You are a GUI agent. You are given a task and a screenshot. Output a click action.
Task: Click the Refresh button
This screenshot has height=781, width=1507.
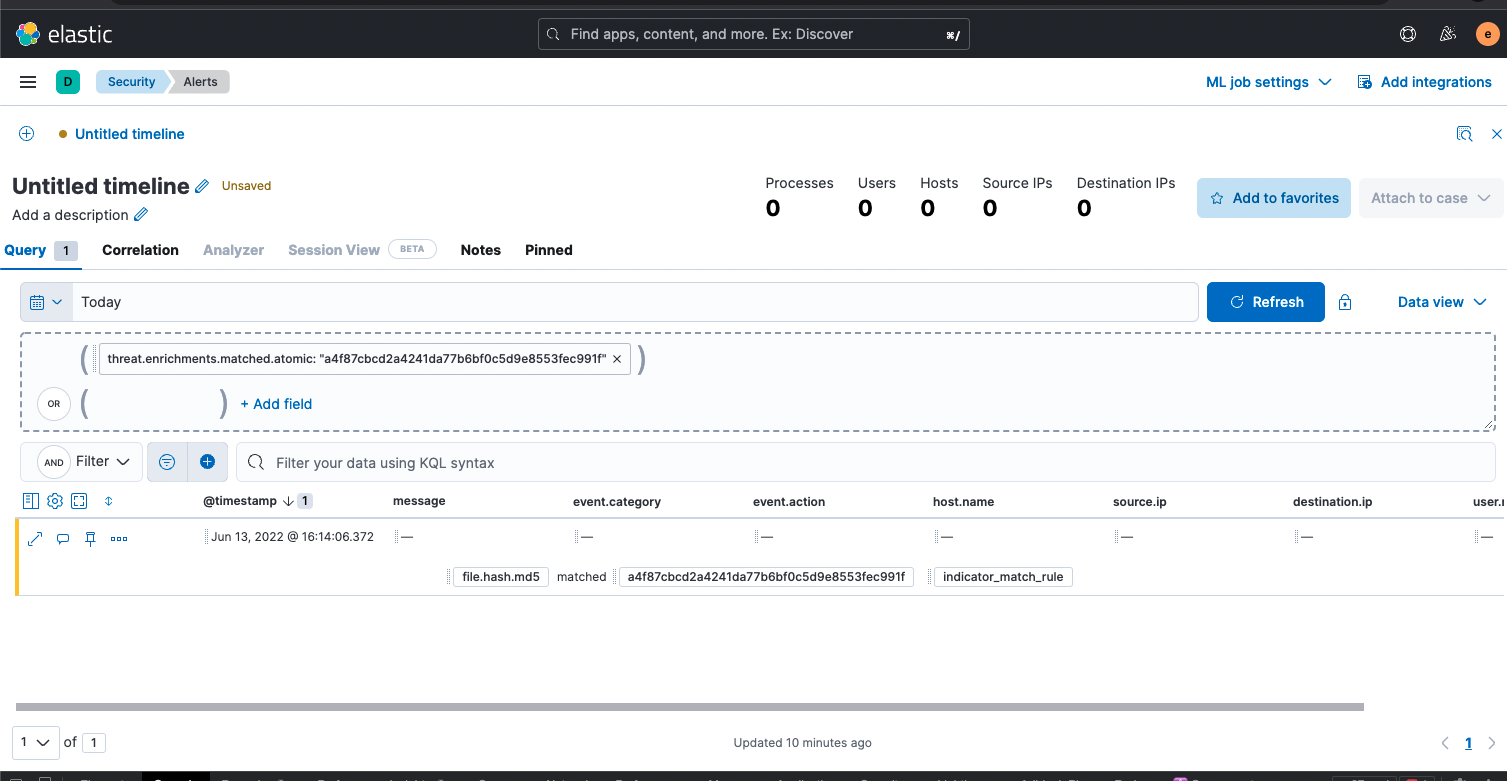(x=1265, y=301)
